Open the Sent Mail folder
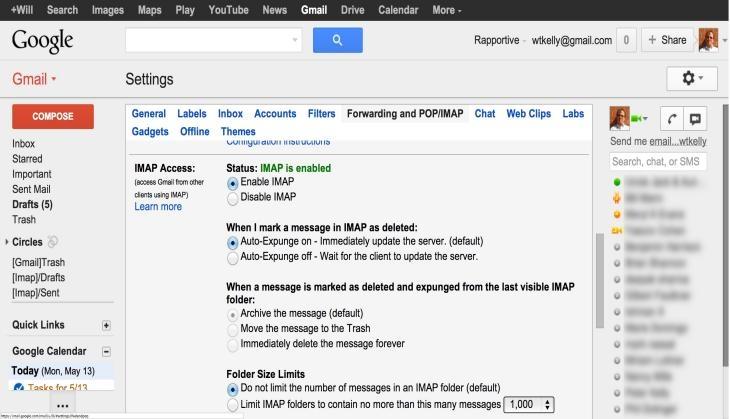This screenshot has width=730, height=419. pyautogui.click(x=31, y=189)
